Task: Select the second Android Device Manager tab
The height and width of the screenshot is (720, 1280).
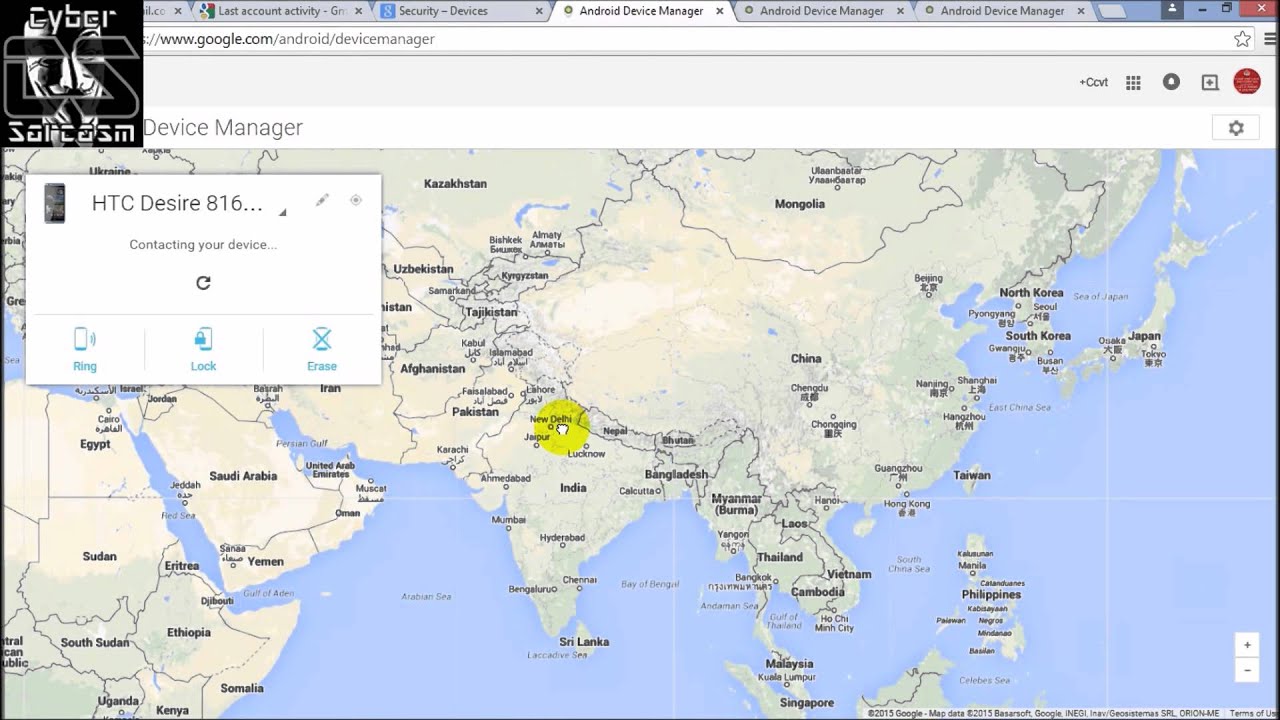Action: coord(822,11)
